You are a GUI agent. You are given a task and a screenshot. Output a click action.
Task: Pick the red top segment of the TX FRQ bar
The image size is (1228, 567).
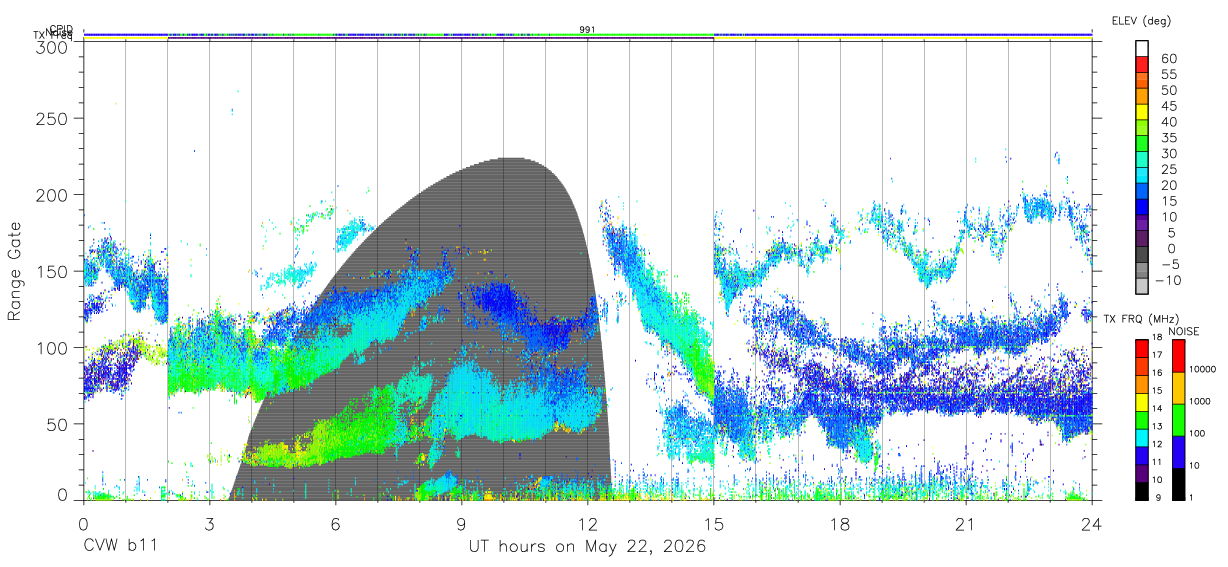coord(1142,349)
